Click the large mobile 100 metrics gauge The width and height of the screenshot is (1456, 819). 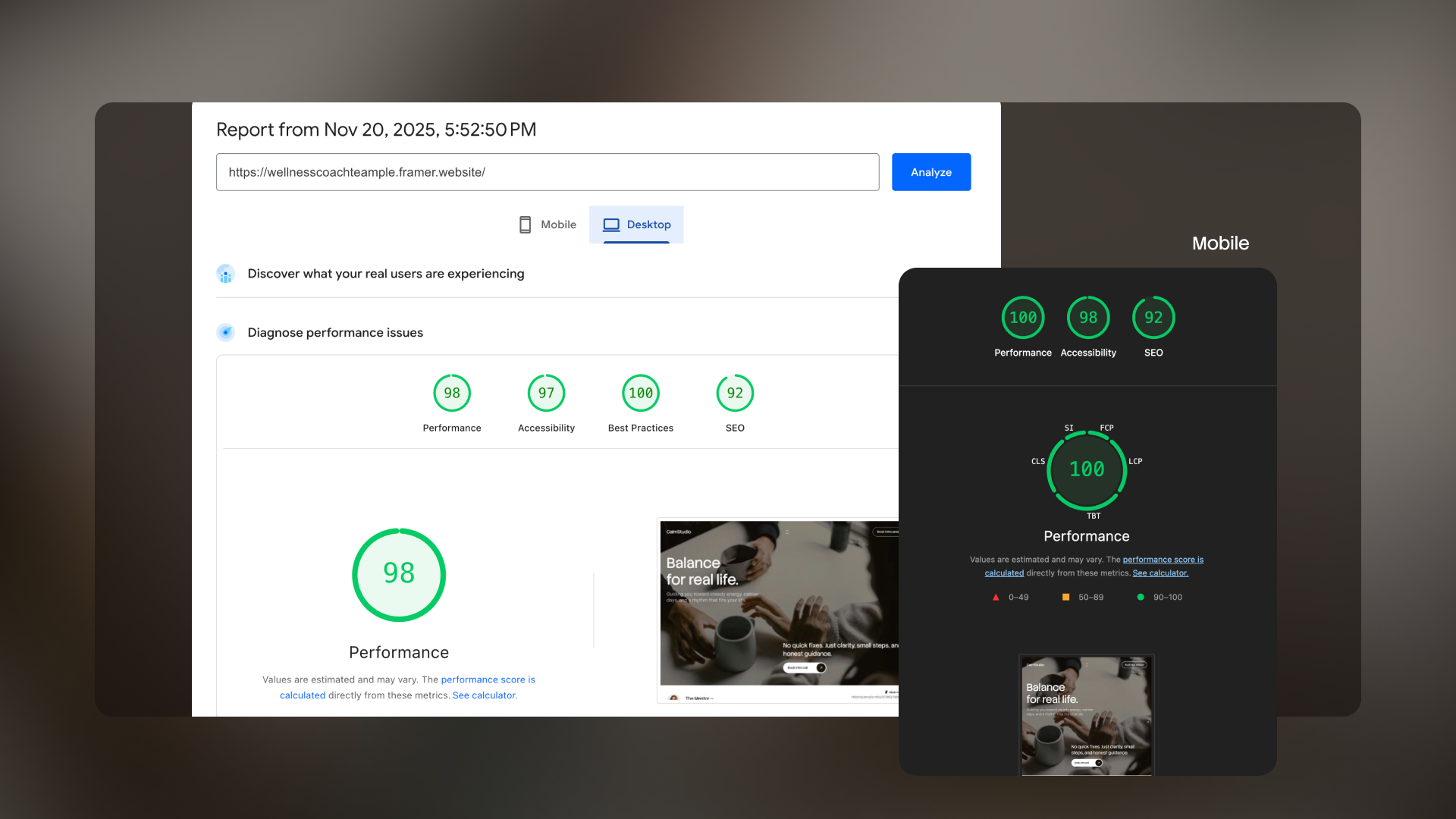pyautogui.click(x=1087, y=470)
